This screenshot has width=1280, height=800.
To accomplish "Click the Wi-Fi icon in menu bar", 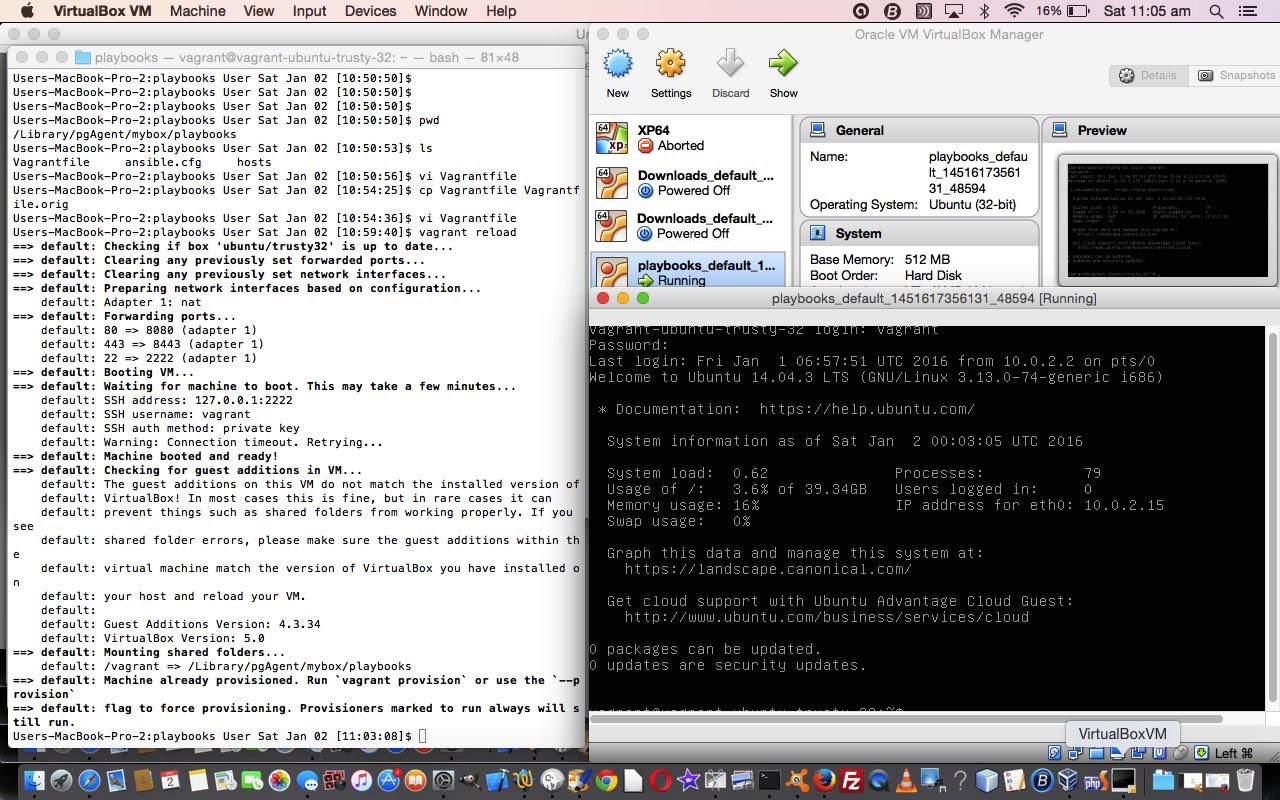I will point(1015,11).
